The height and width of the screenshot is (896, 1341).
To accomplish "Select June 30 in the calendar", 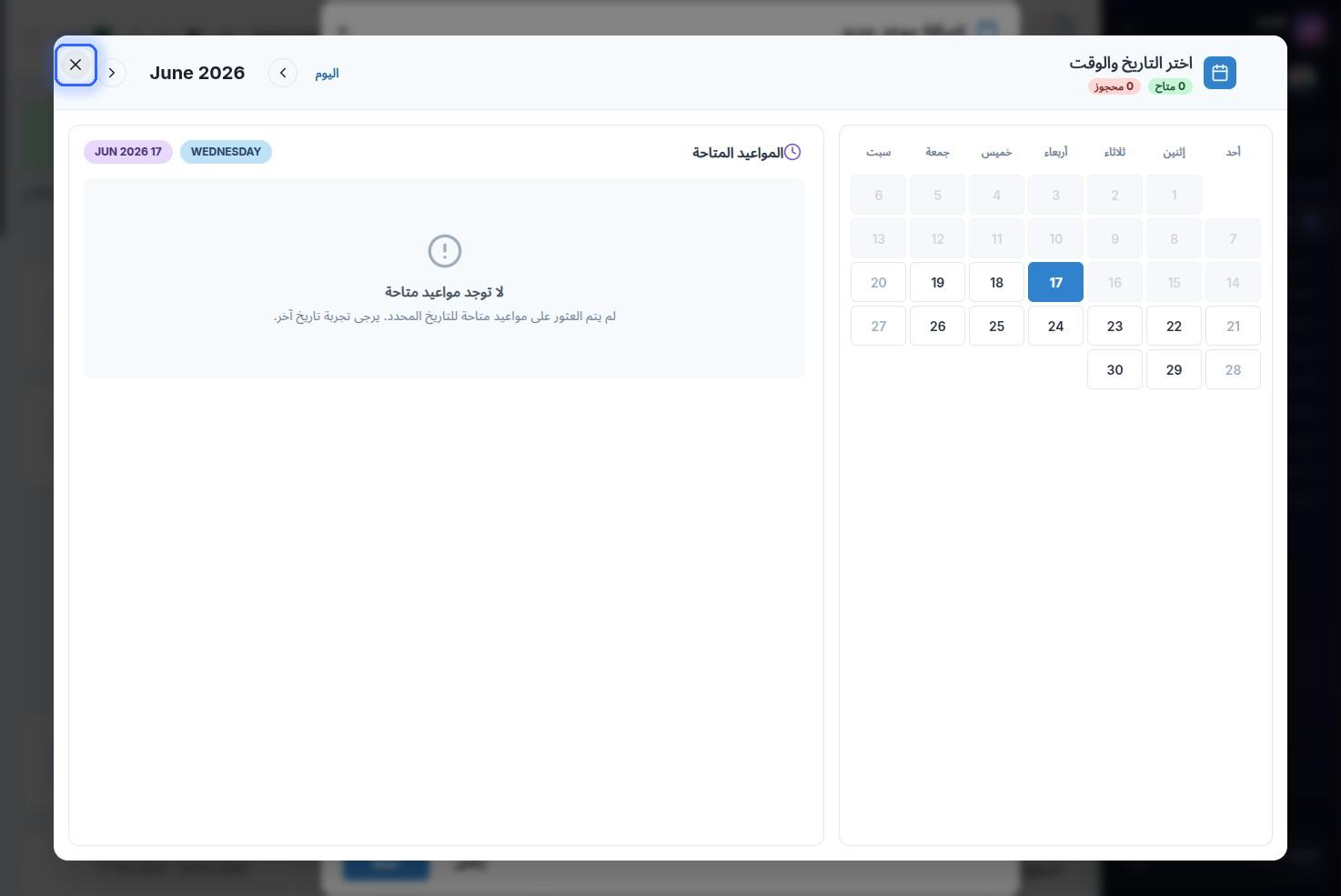I will (x=1114, y=369).
